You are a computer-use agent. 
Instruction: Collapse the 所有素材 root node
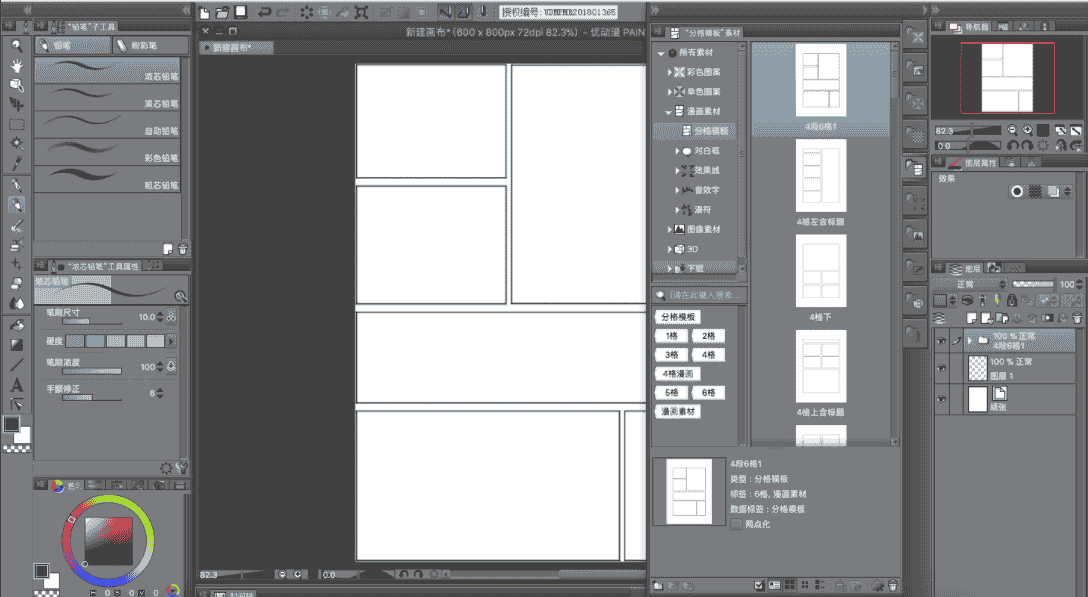(x=661, y=53)
